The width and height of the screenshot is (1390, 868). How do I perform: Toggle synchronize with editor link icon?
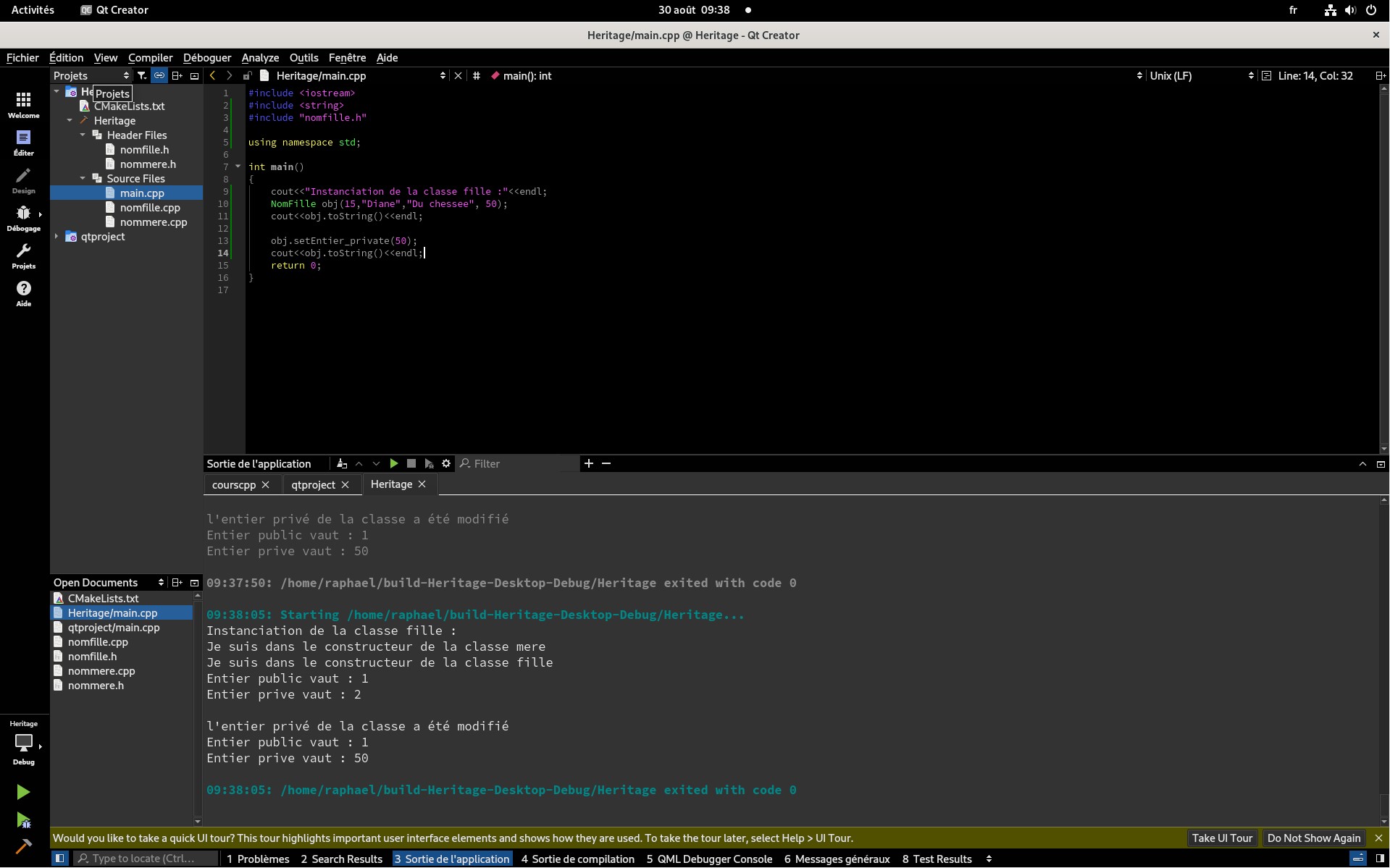pos(159,75)
